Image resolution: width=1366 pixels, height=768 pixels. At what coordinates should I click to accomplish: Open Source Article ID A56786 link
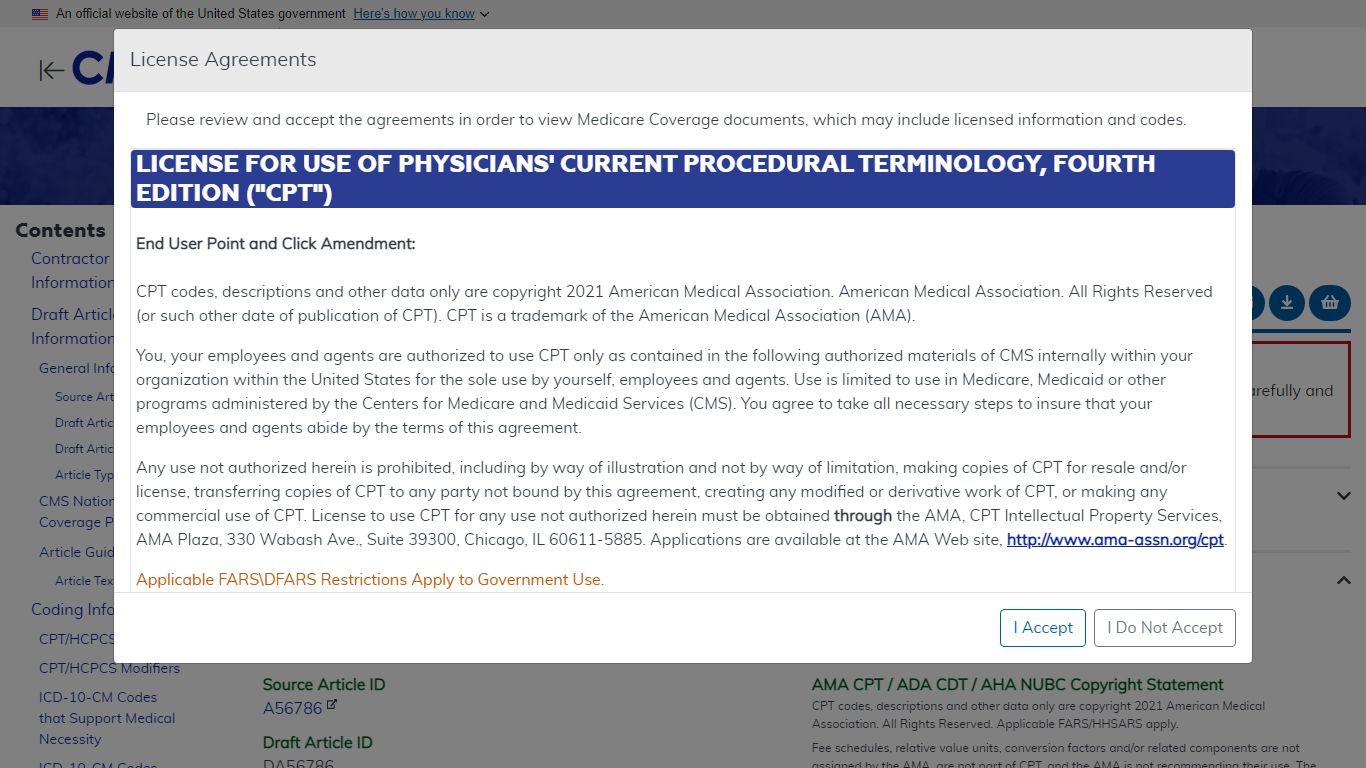pyautogui.click(x=292, y=708)
